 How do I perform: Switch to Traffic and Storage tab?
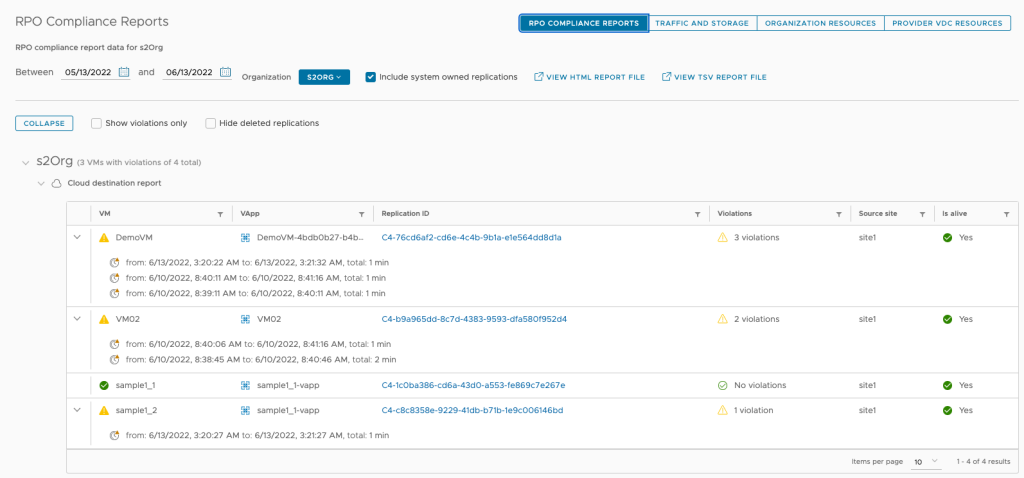pyautogui.click(x=702, y=23)
